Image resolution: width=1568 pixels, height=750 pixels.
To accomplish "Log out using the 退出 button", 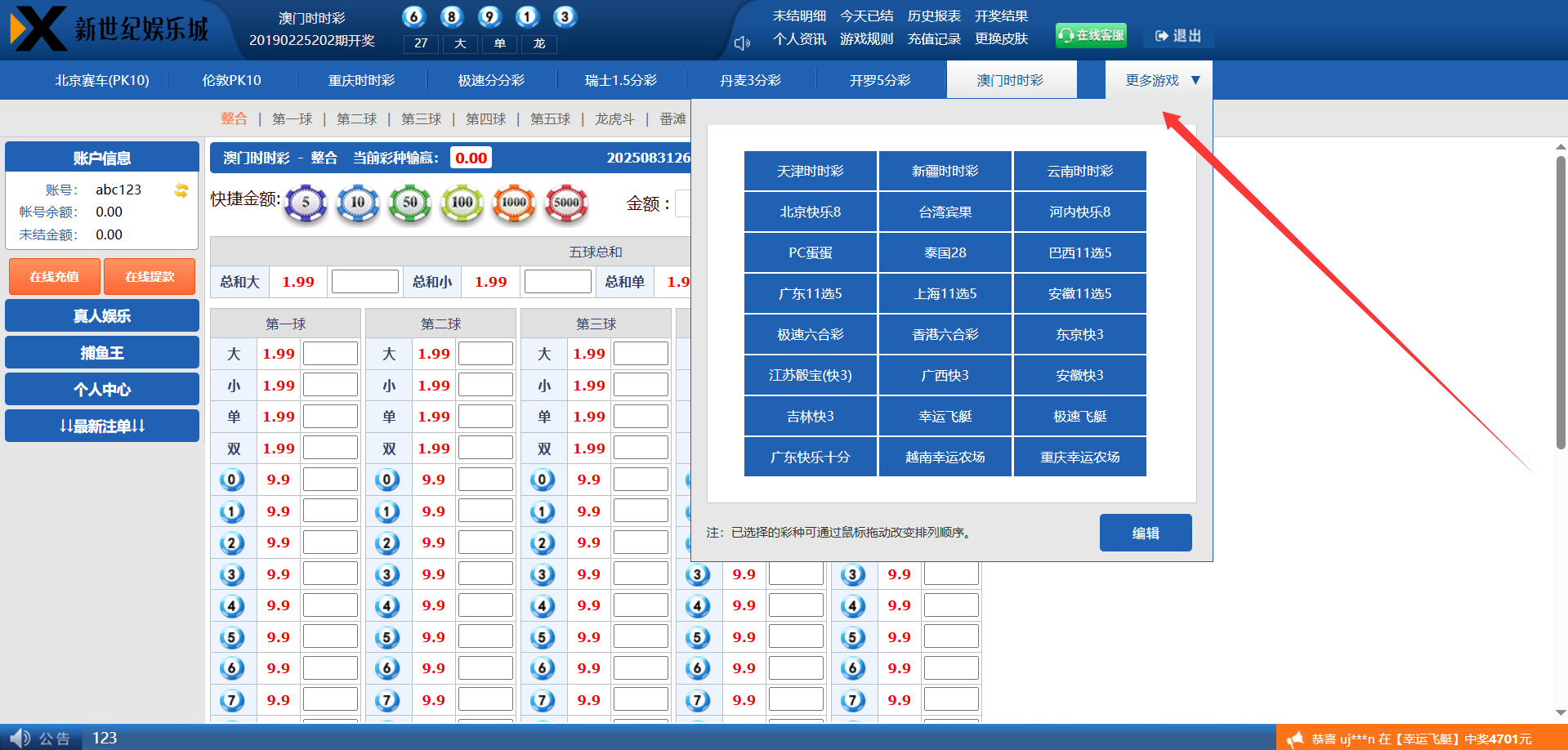I will (x=1178, y=36).
